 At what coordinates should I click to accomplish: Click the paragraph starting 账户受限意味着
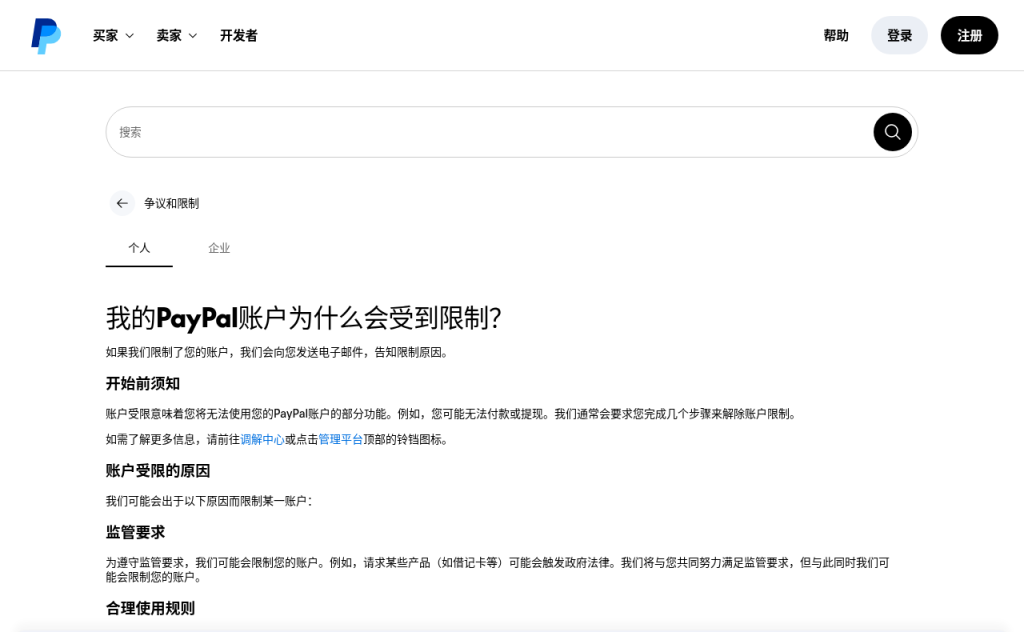[451, 414]
